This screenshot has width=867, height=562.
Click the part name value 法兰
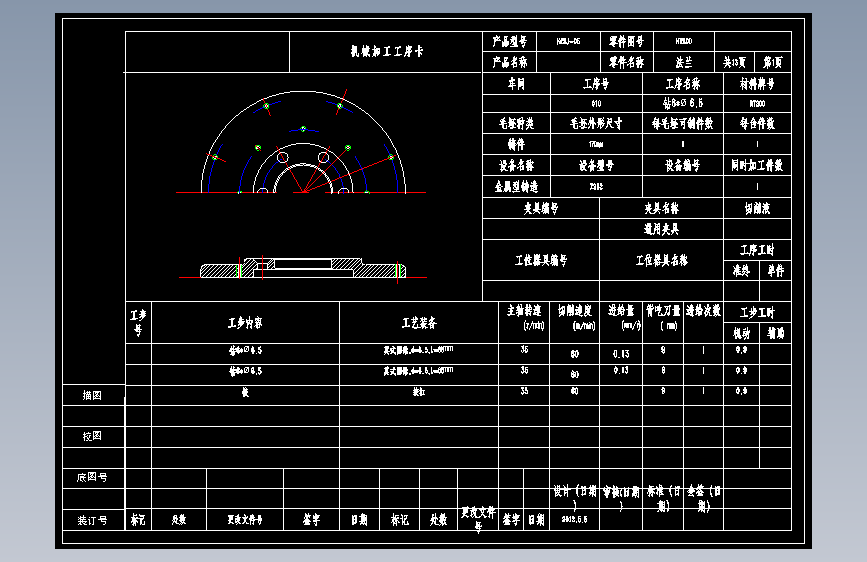(685, 62)
